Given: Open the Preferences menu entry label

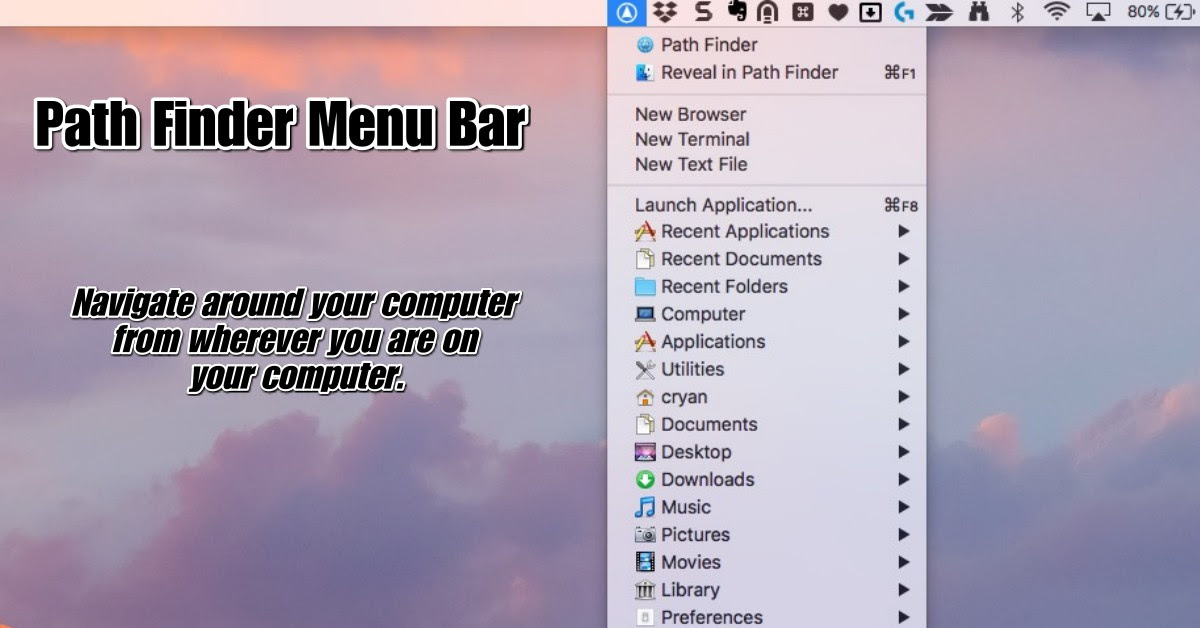Looking at the screenshot, I should pyautogui.click(x=712, y=617).
